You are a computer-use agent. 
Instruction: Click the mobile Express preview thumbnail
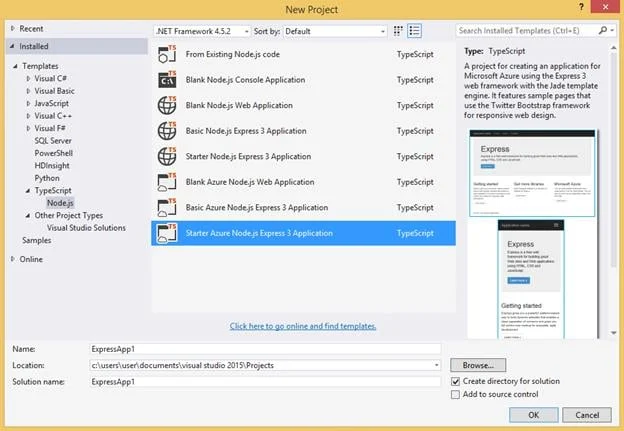pyautogui.click(x=531, y=279)
